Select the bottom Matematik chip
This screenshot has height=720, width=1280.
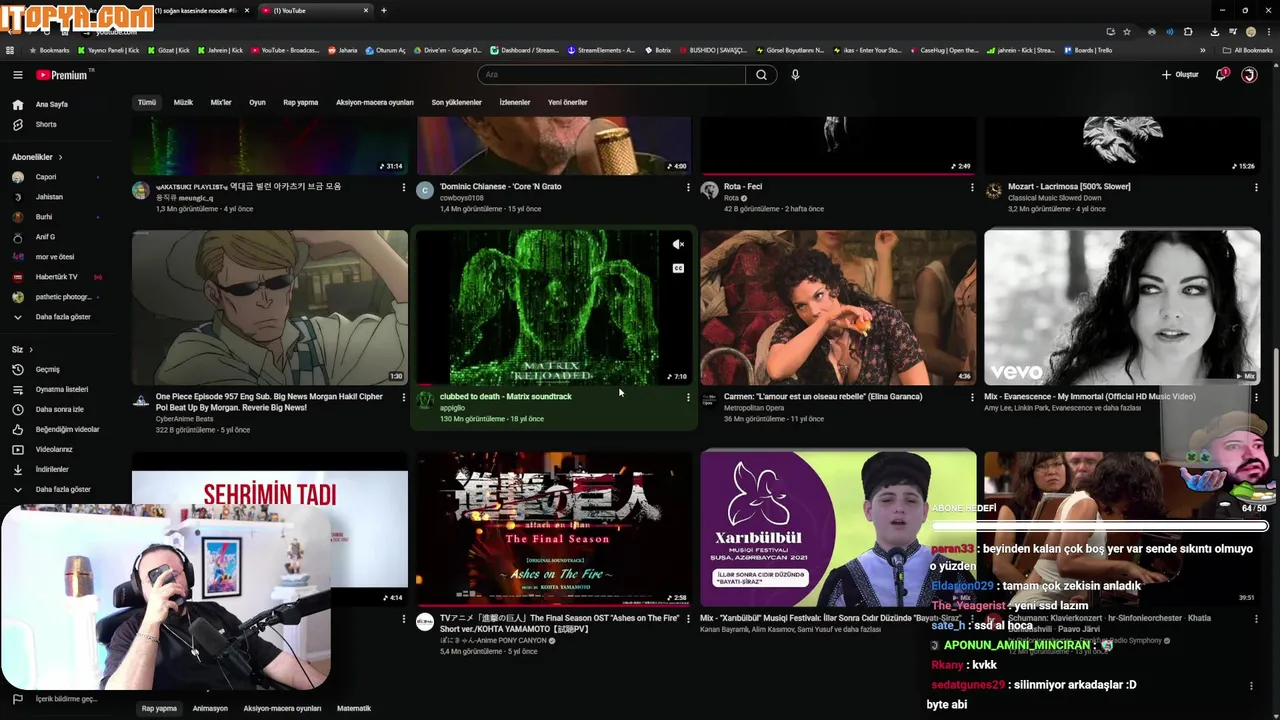(354, 708)
